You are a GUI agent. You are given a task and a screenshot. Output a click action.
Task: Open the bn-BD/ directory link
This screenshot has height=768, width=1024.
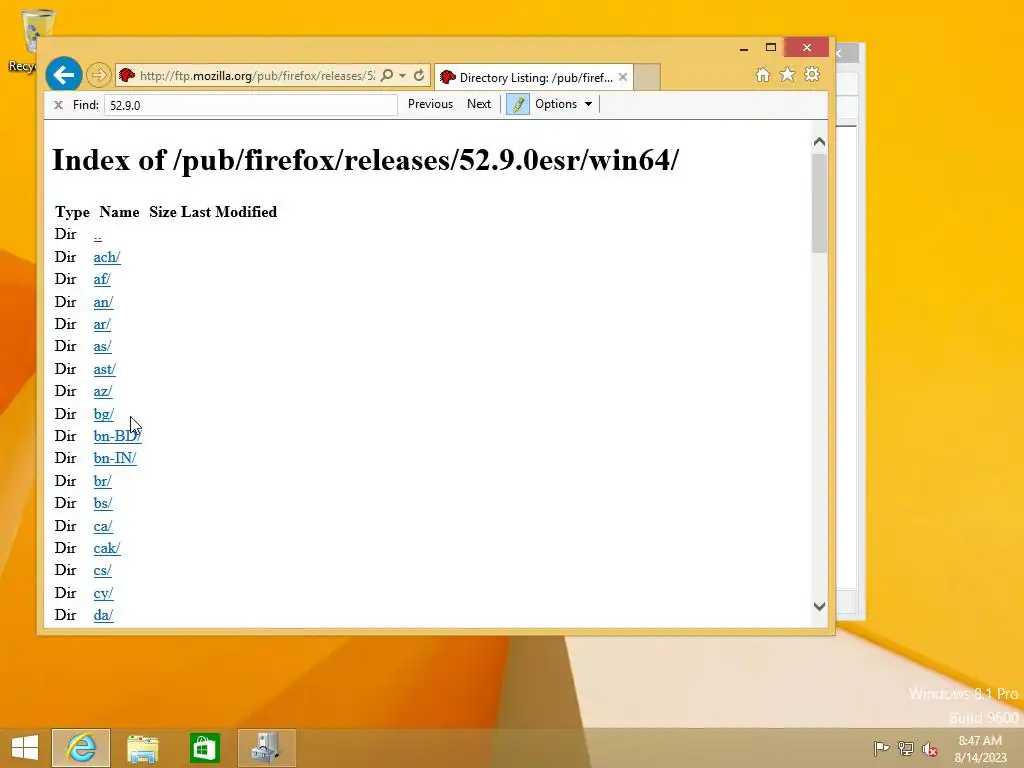click(x=118, y=436)
